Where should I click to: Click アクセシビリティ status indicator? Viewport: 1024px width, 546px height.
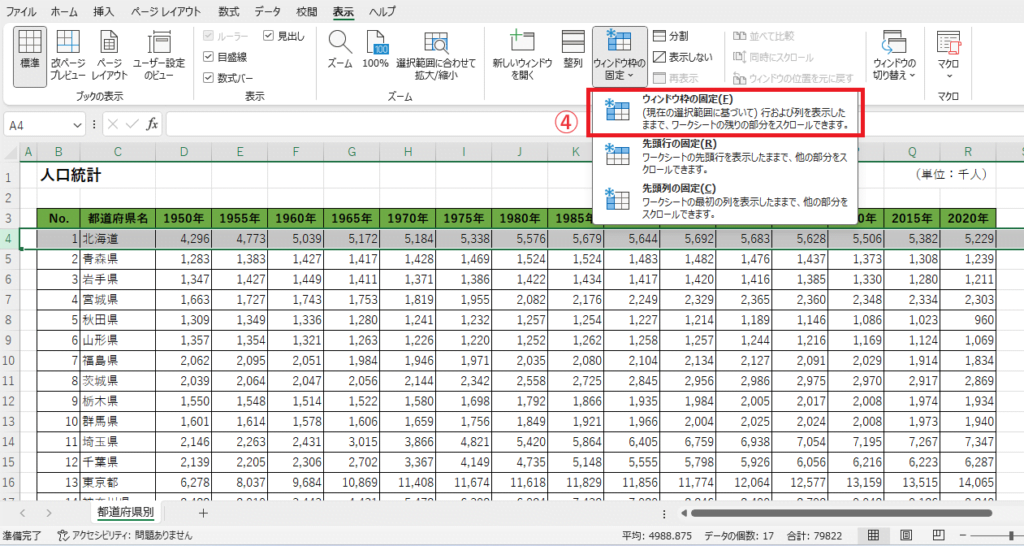pos(125,536)
